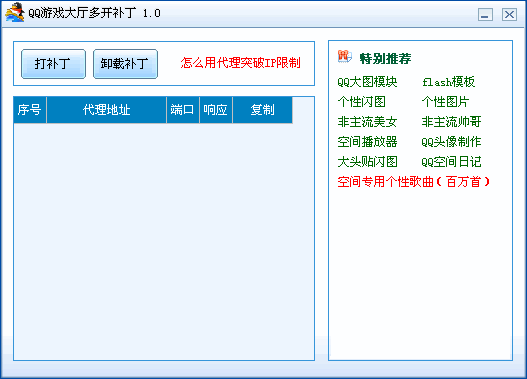Viewport: 527px width, 379px height.
Task: Close the QQ游戏大厅多开补丁 window
Action: (x=510, y=14)
